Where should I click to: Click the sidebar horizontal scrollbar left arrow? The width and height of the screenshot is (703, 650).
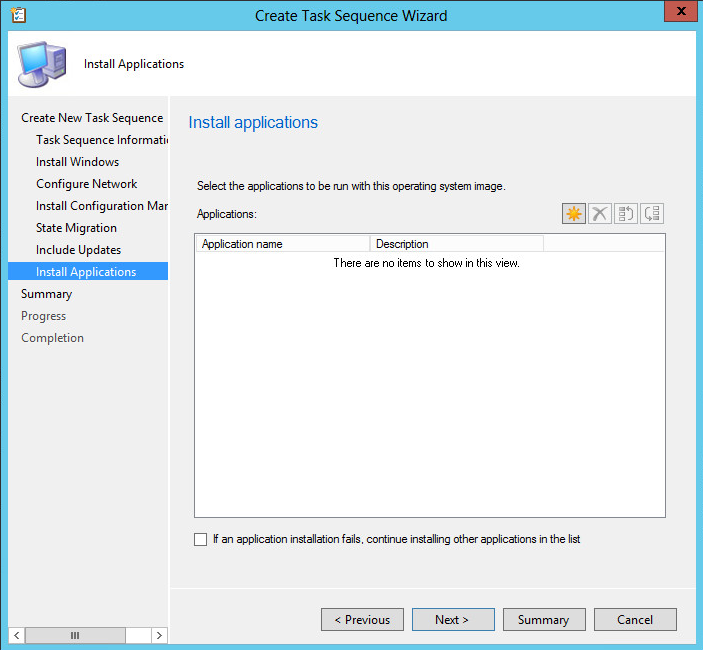pyautogui.click(x=16, y=635)
